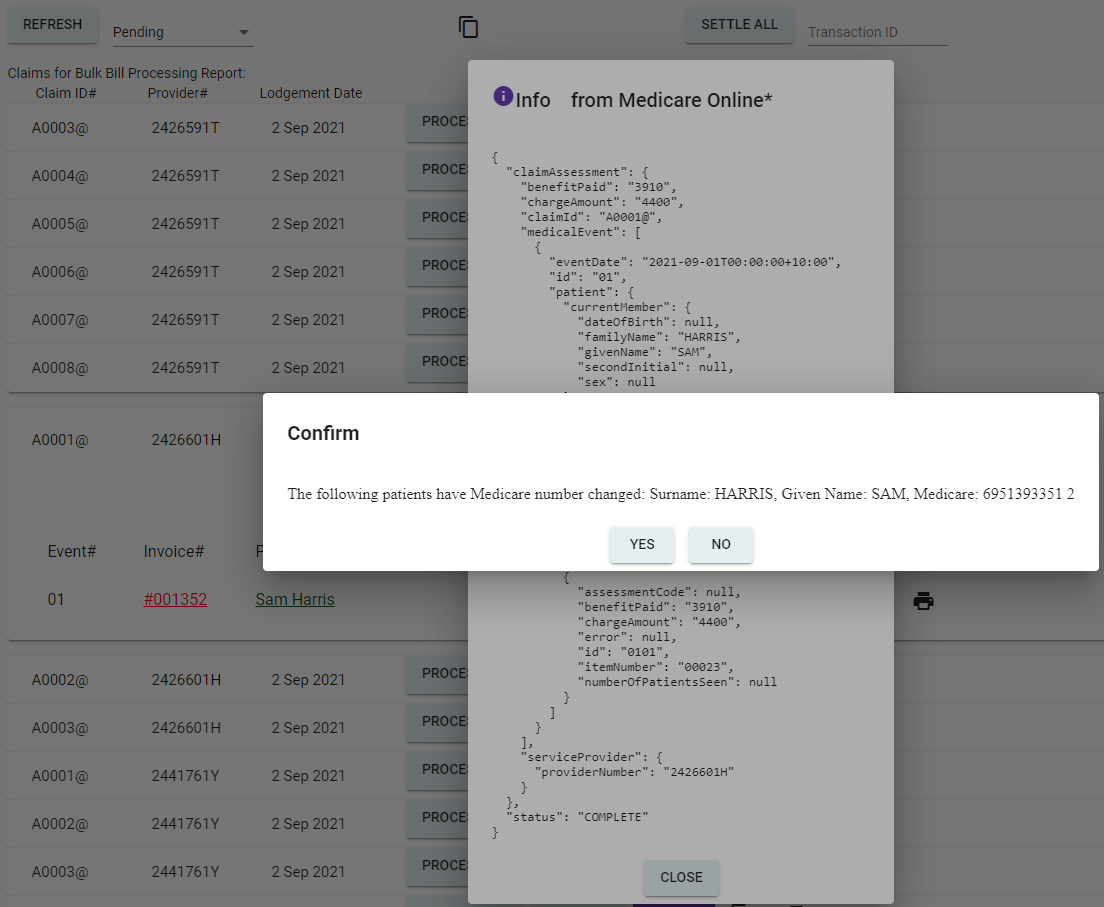Click the "providerNumber": "2426601H" JSON line
The width and height of the screenshot is (1104, 907).
634,772
